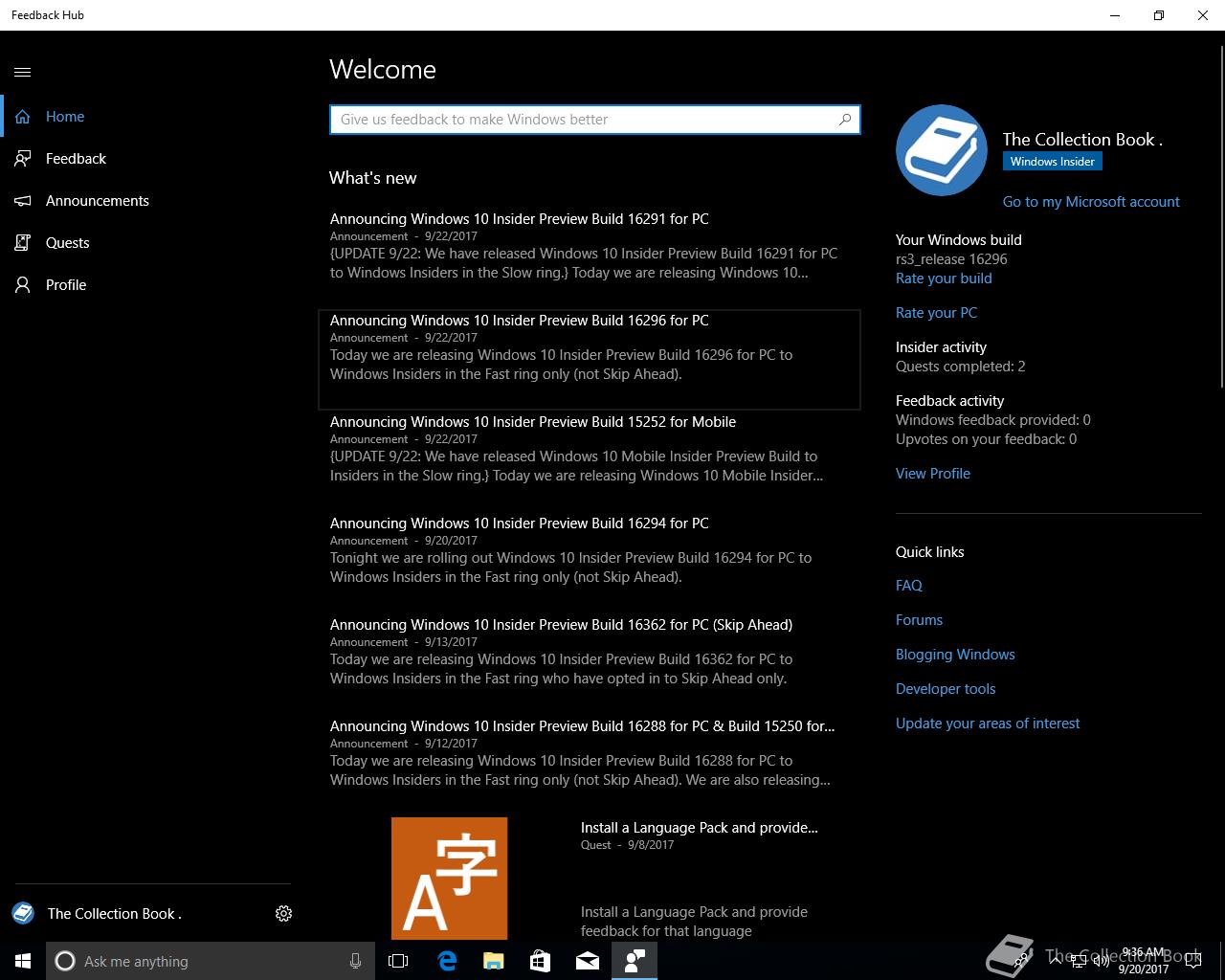Click small account avatar beside The Collection Book
Image resolution: width=1225 pixels, height=980 pixels.
23,914
